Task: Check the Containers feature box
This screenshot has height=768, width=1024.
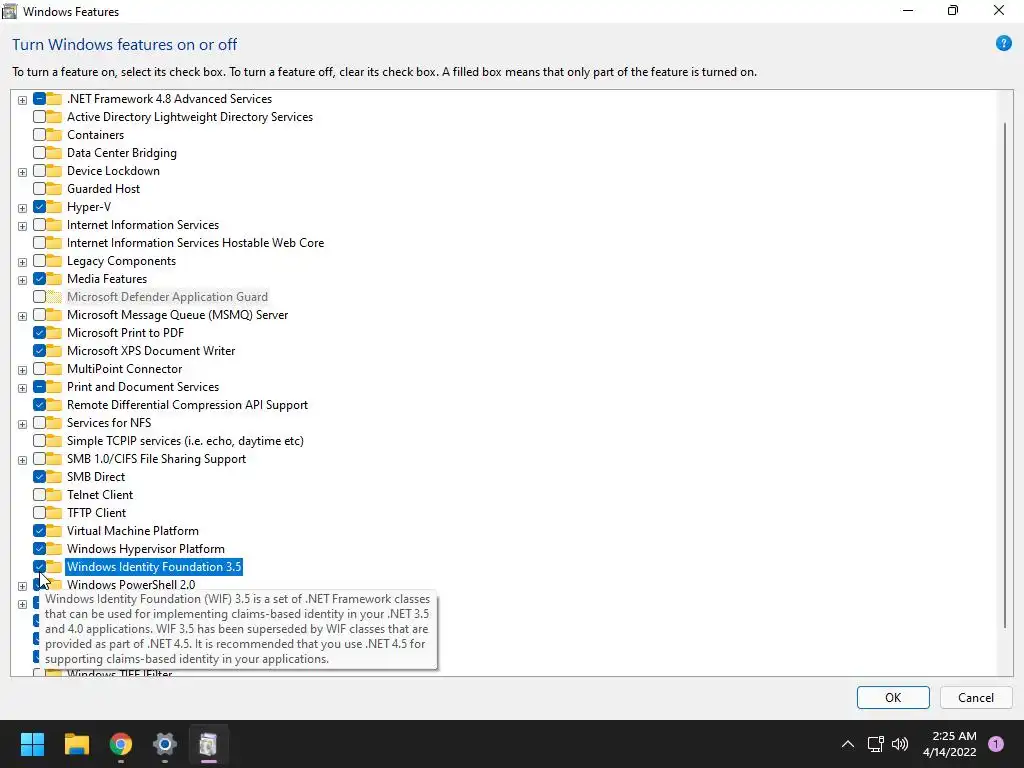Action: (x=39, y=135)
